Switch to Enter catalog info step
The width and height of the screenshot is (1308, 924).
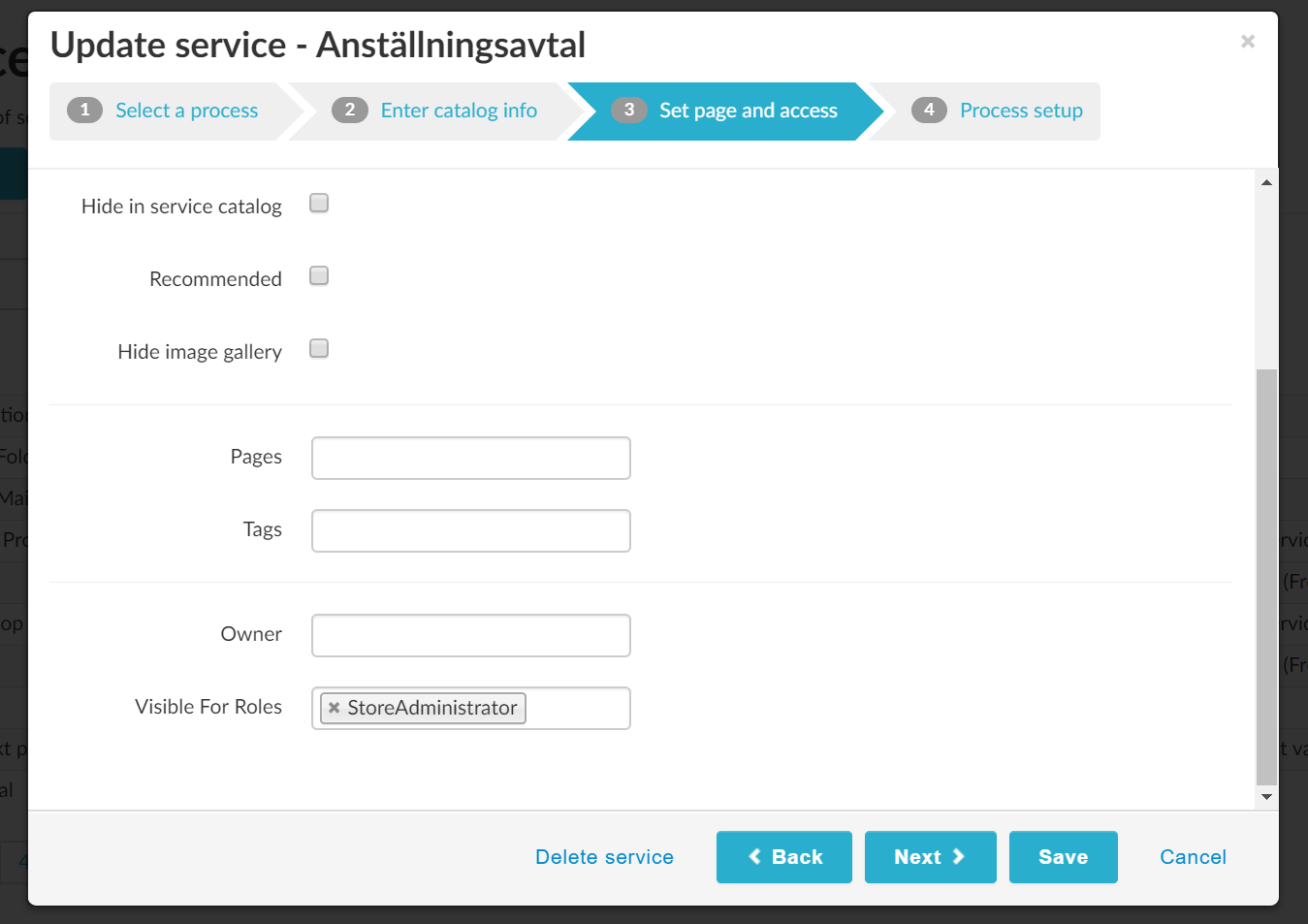(x=459, y=111)
